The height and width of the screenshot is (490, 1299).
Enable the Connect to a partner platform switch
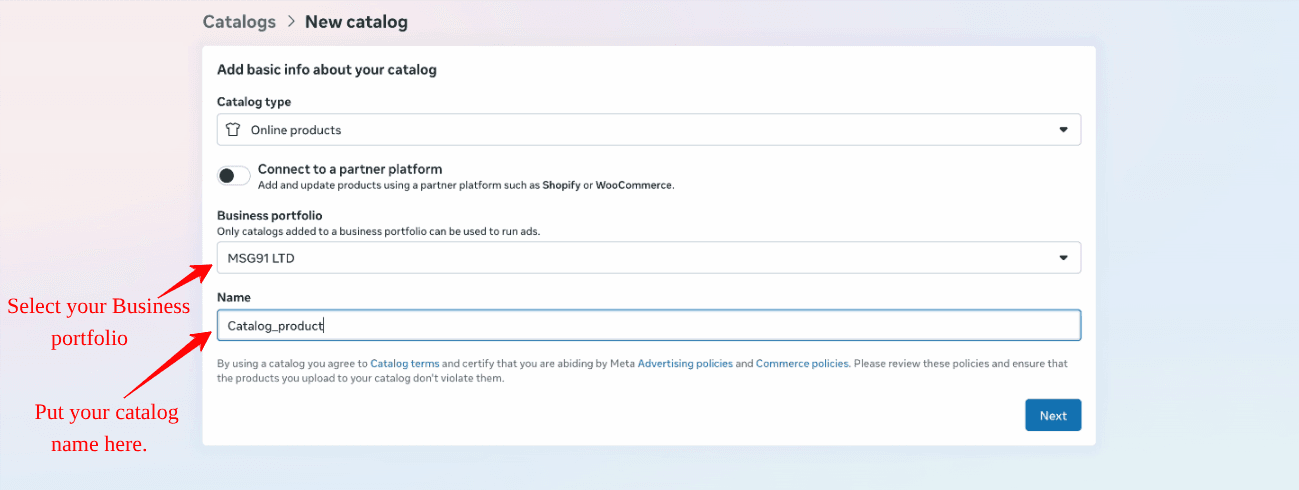tap(233, 176)
